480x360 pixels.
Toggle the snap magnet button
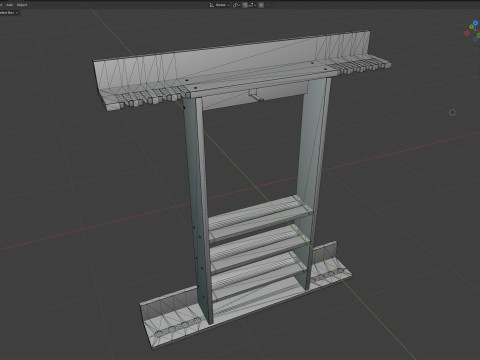tap(245, 5)
